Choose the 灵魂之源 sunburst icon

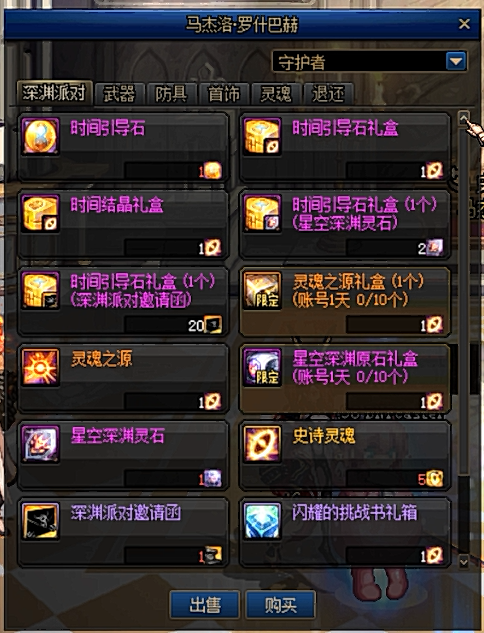40,367
